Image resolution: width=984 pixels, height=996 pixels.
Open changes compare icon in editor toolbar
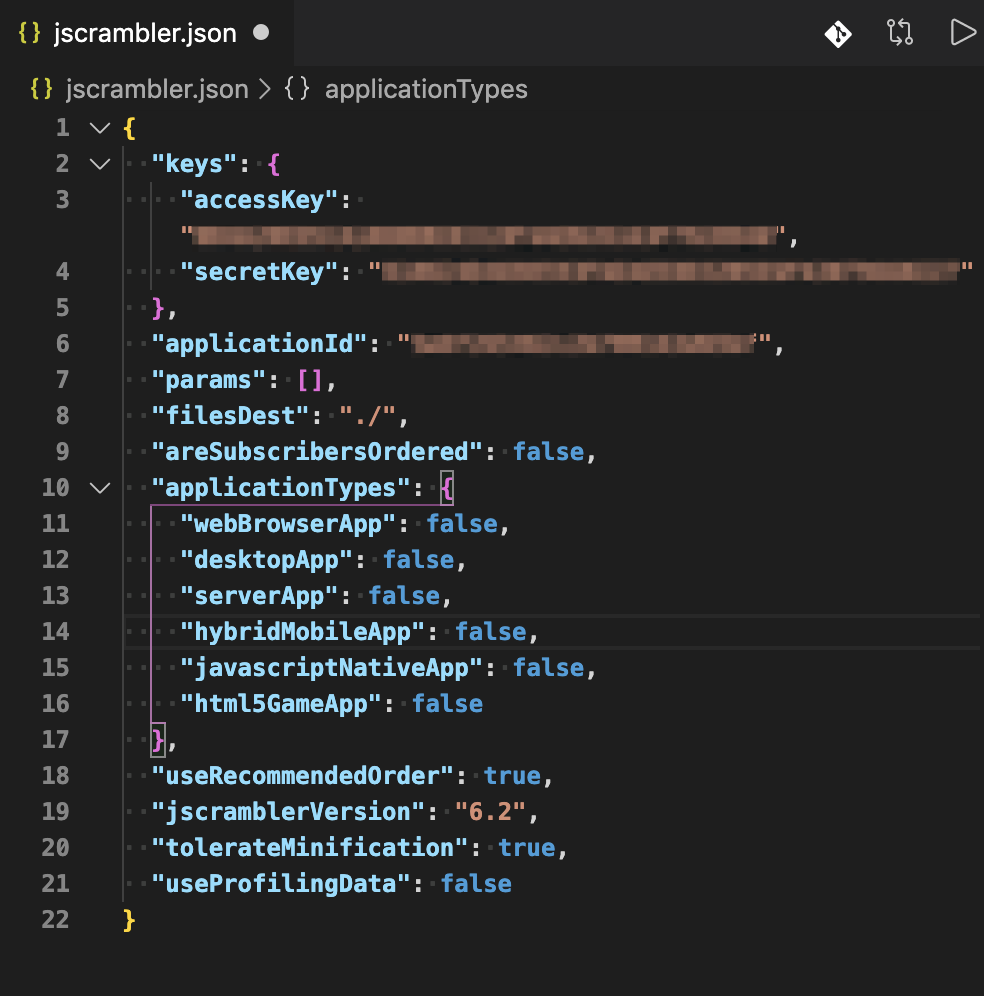click(900, 32)
